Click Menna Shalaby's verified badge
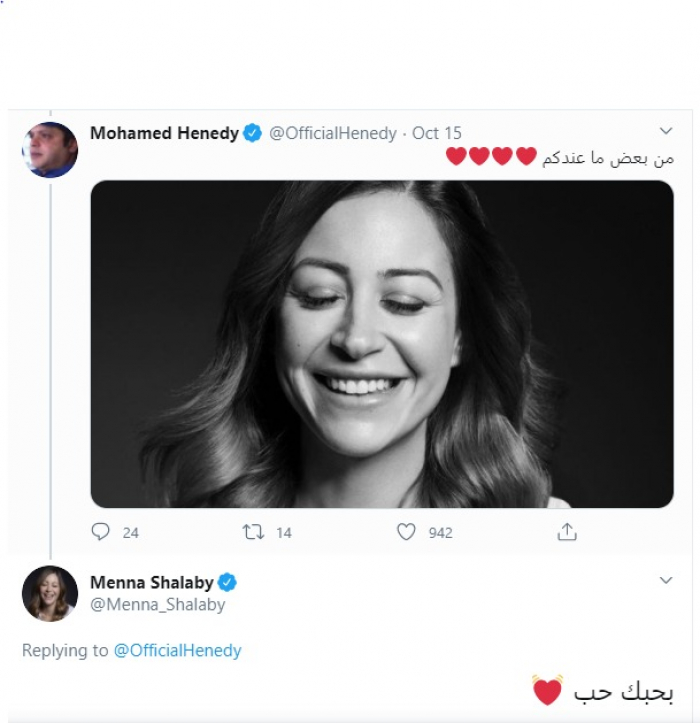Screen dimensions: 700x723 point(228,583)
